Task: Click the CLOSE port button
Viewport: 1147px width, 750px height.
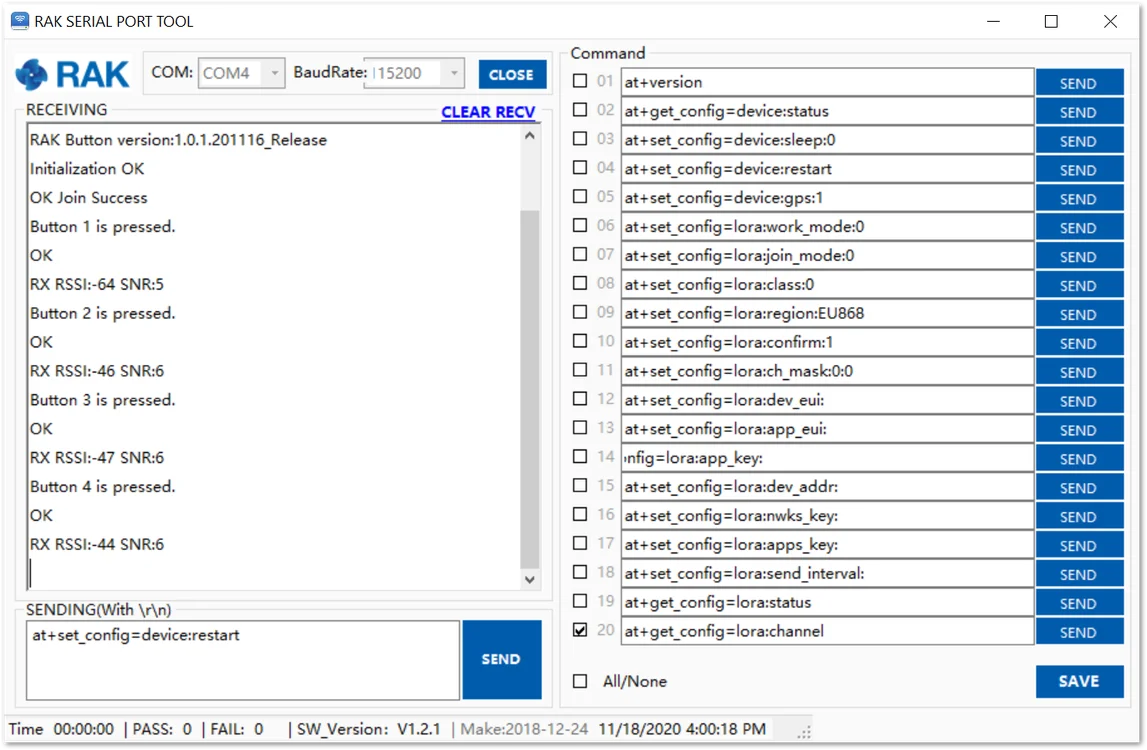Action: (512, 75)
